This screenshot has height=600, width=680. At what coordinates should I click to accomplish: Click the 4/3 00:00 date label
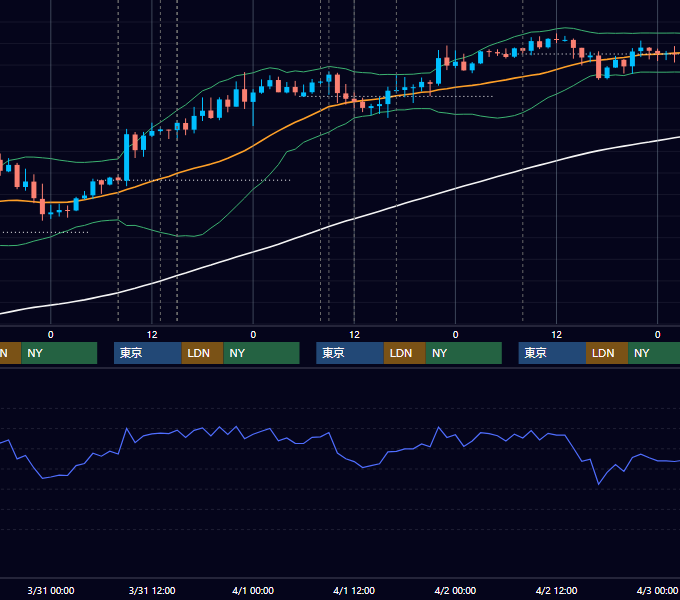pos(657,590)
